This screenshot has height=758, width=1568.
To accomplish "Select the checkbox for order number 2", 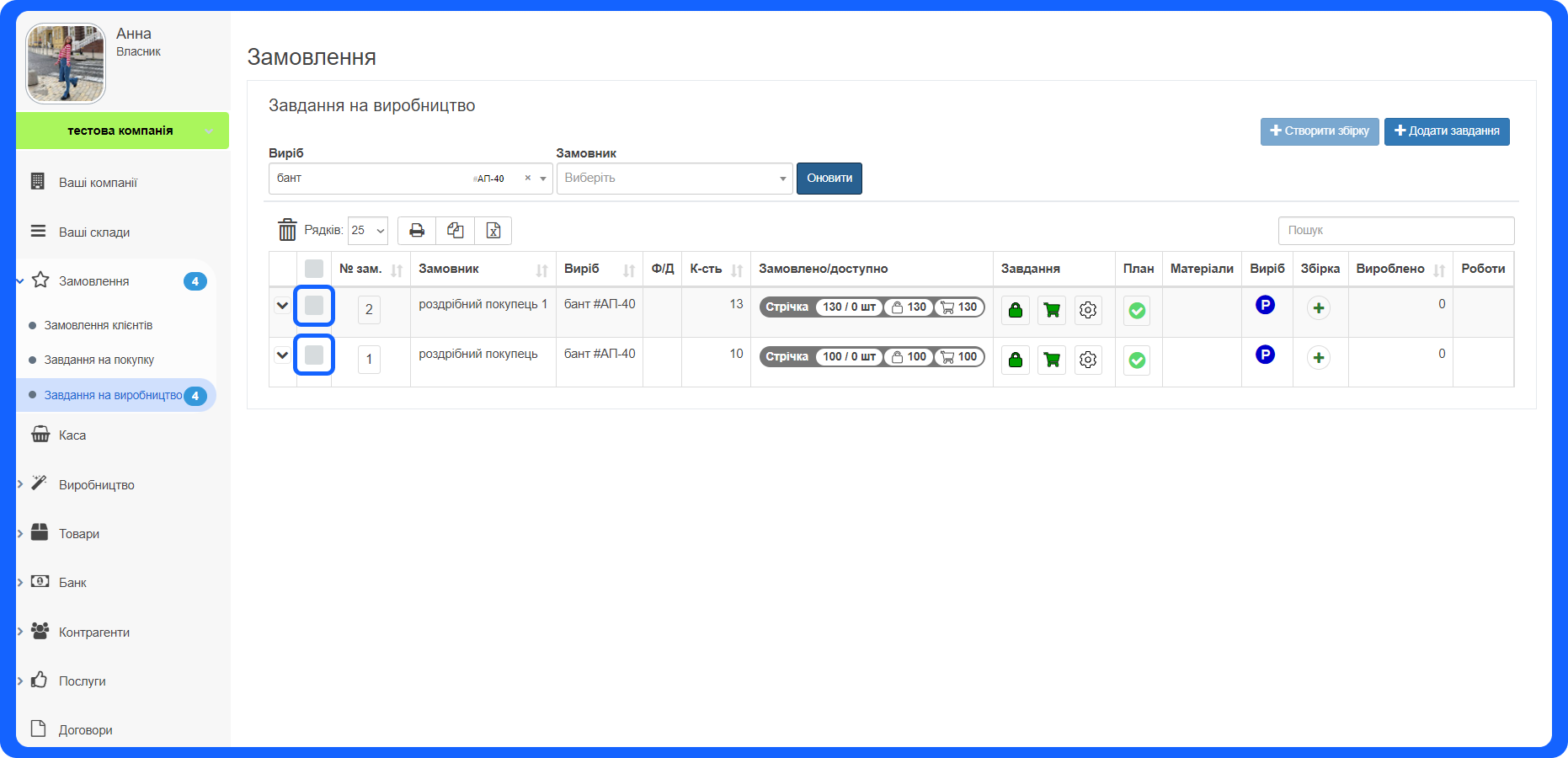I will pyautogui.click(x=314, y=305).
